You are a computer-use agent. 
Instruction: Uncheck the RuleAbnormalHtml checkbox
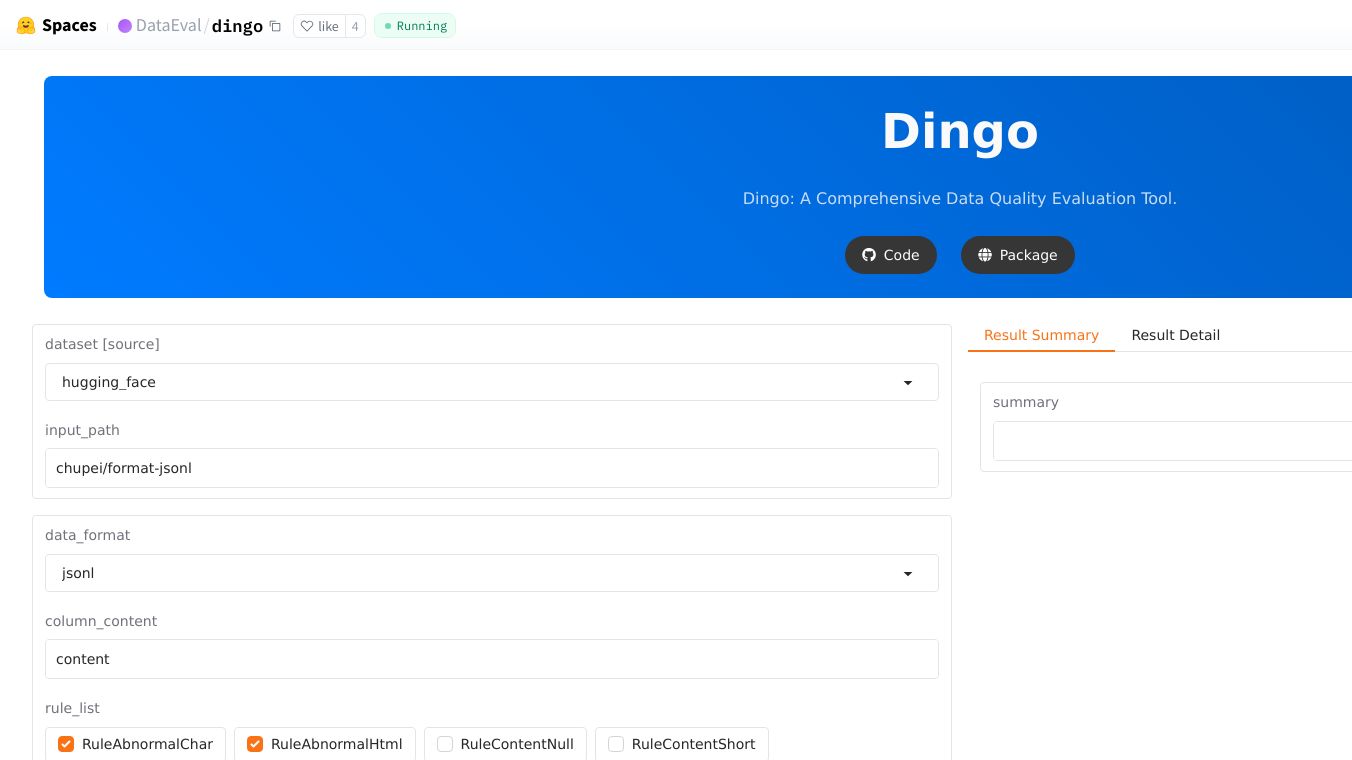pos(255,744)
